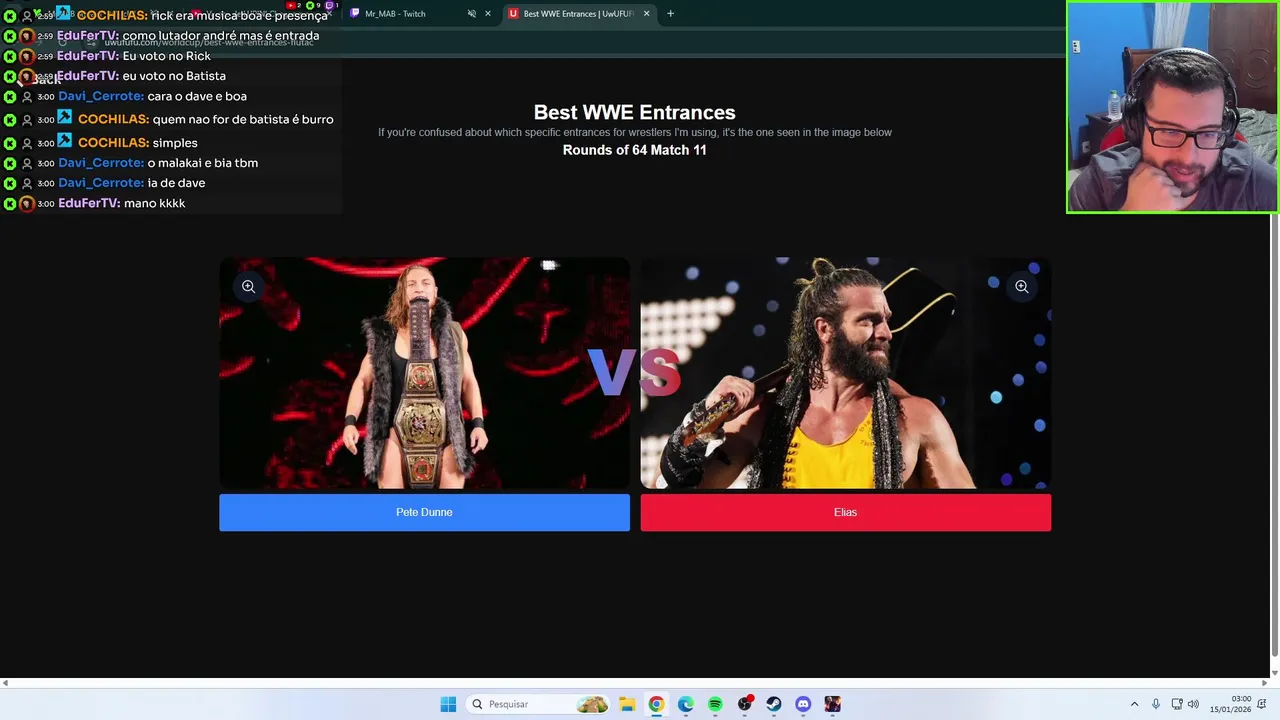Click the Pesquisar taskbar search box

538,704
